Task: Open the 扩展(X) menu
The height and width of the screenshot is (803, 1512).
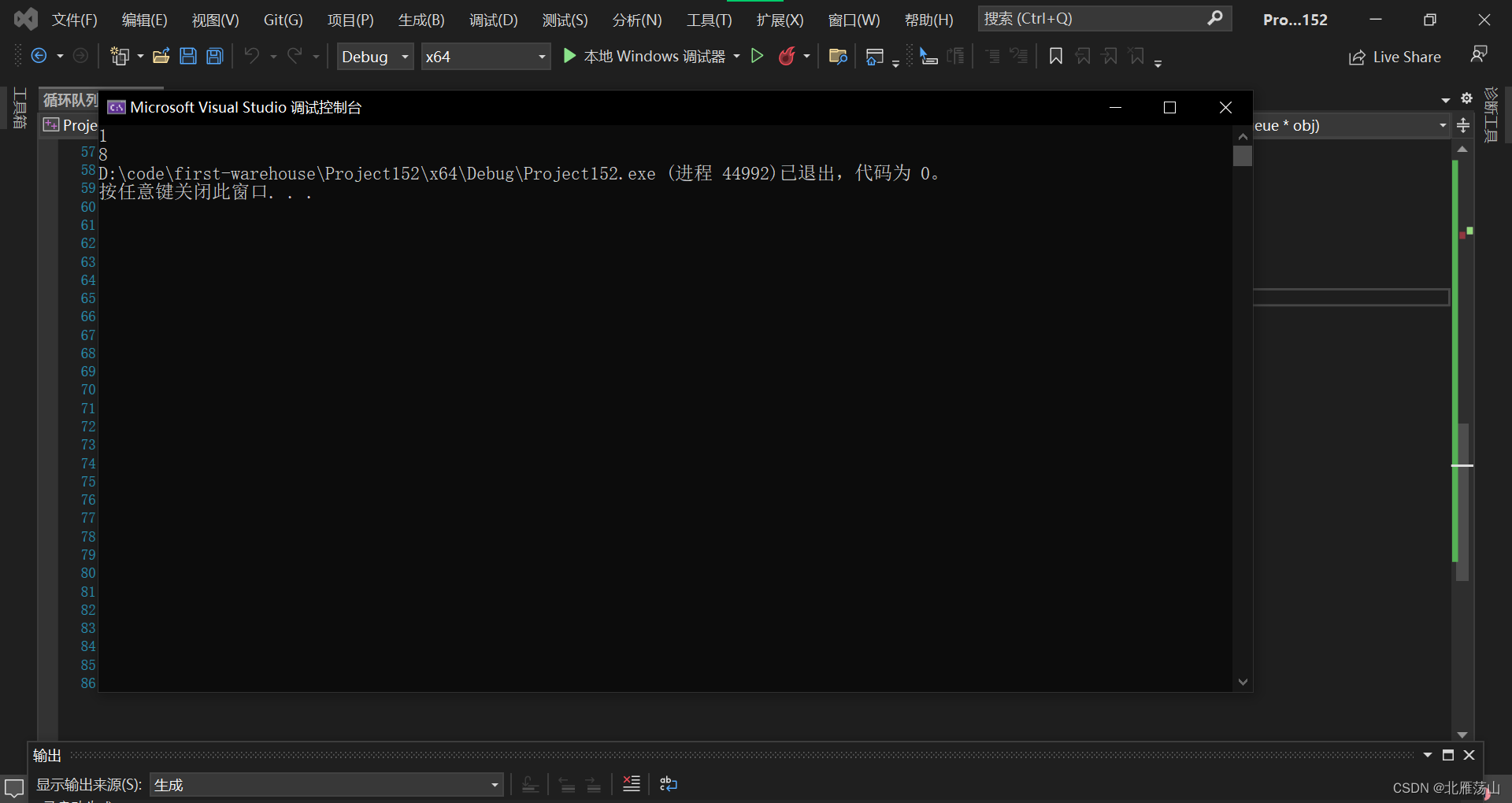Action: (x=780, y=20)
